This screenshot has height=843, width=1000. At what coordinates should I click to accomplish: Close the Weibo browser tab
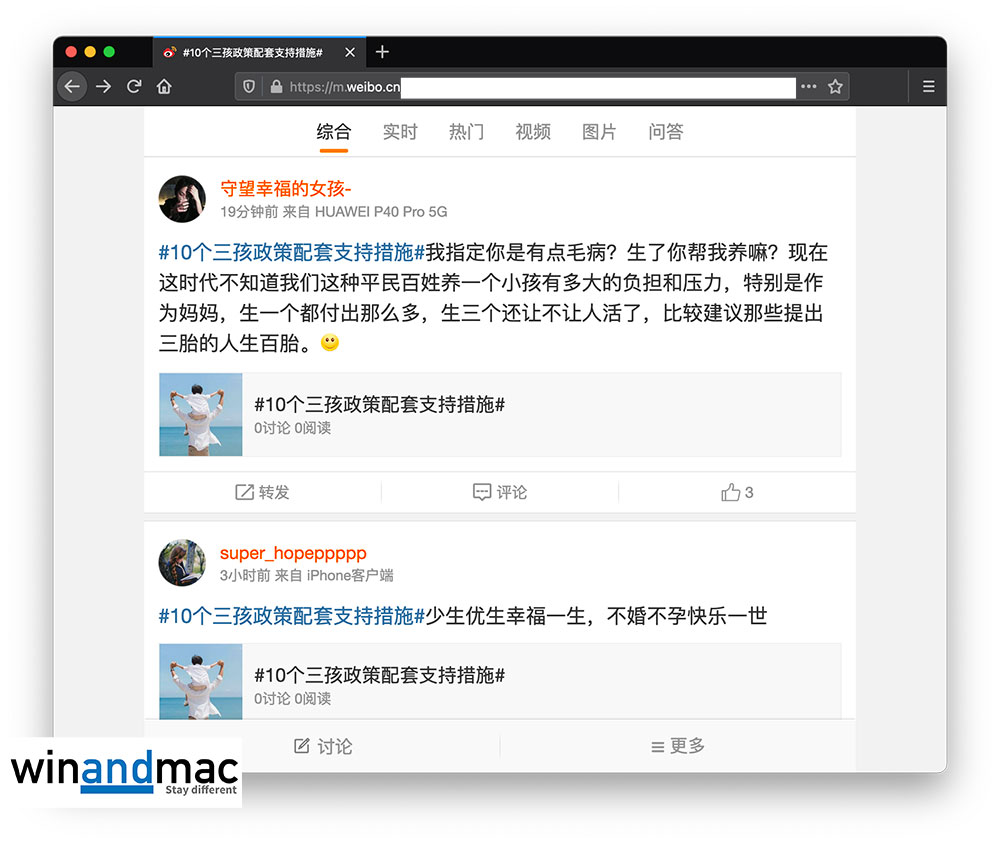349,52
